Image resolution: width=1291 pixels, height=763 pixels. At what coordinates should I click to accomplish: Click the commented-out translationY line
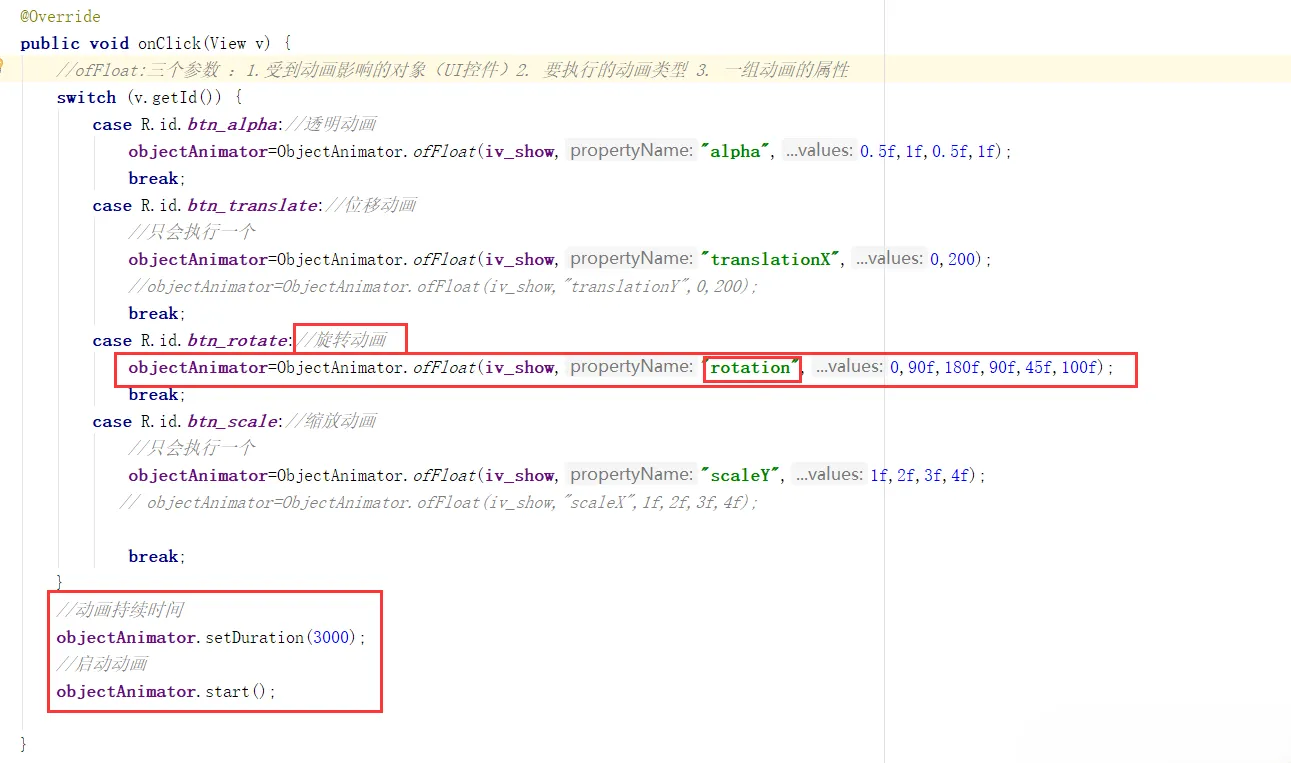(x=443, y=286)
